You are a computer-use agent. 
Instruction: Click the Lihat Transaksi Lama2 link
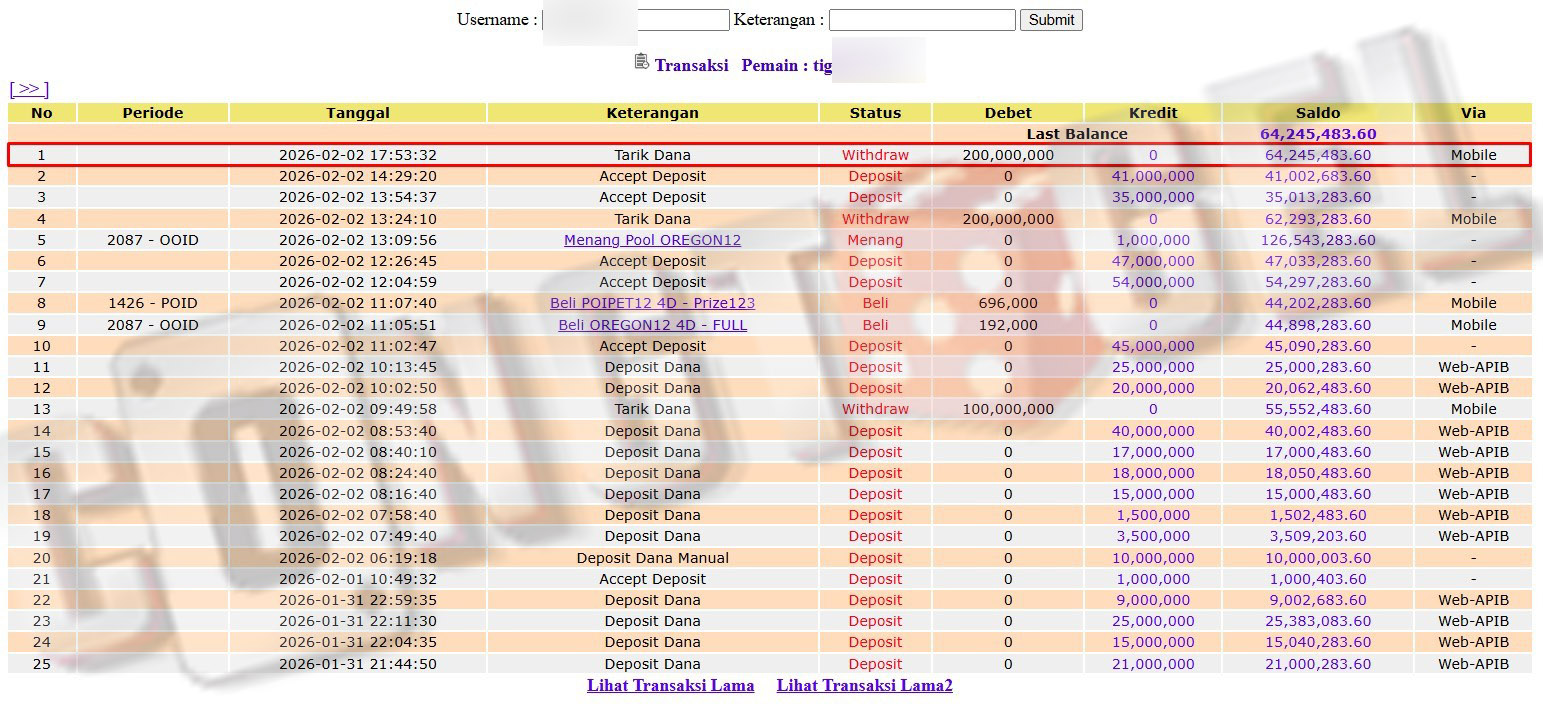tap(864, 685)
